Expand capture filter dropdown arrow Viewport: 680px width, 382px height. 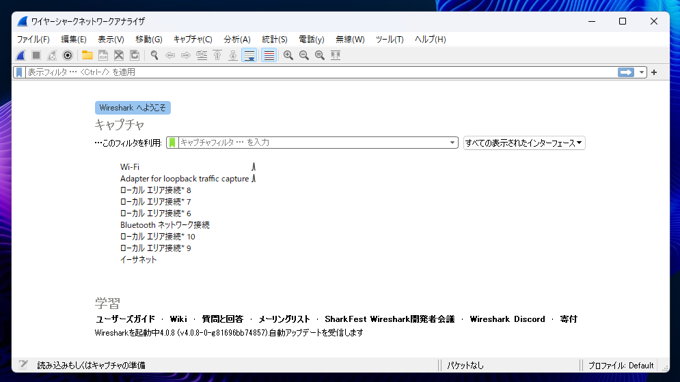coord(452,143)
